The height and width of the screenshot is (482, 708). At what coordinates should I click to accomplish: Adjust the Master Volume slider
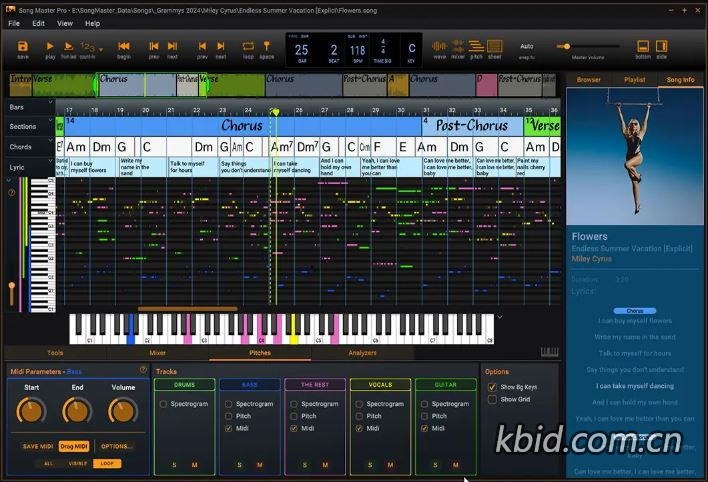point(567,46)
